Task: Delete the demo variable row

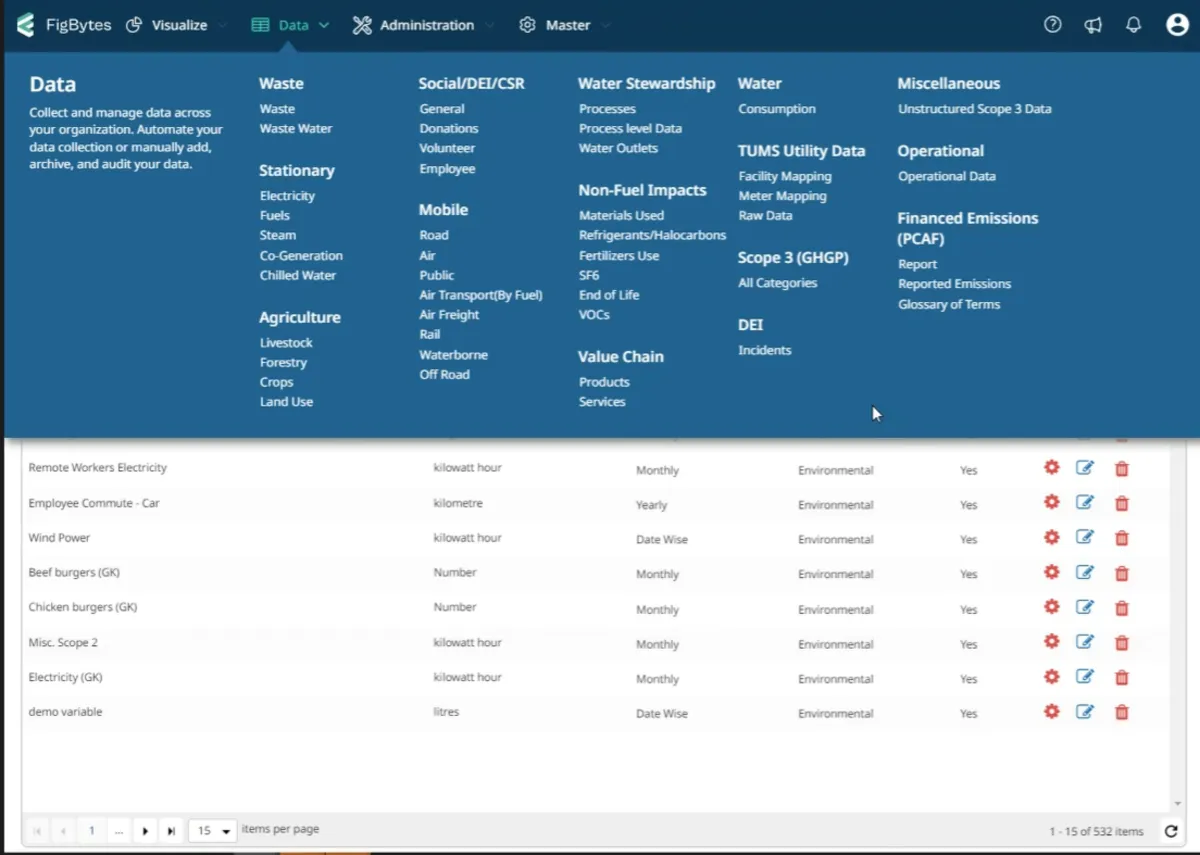Action: [x=1122, y=712]
